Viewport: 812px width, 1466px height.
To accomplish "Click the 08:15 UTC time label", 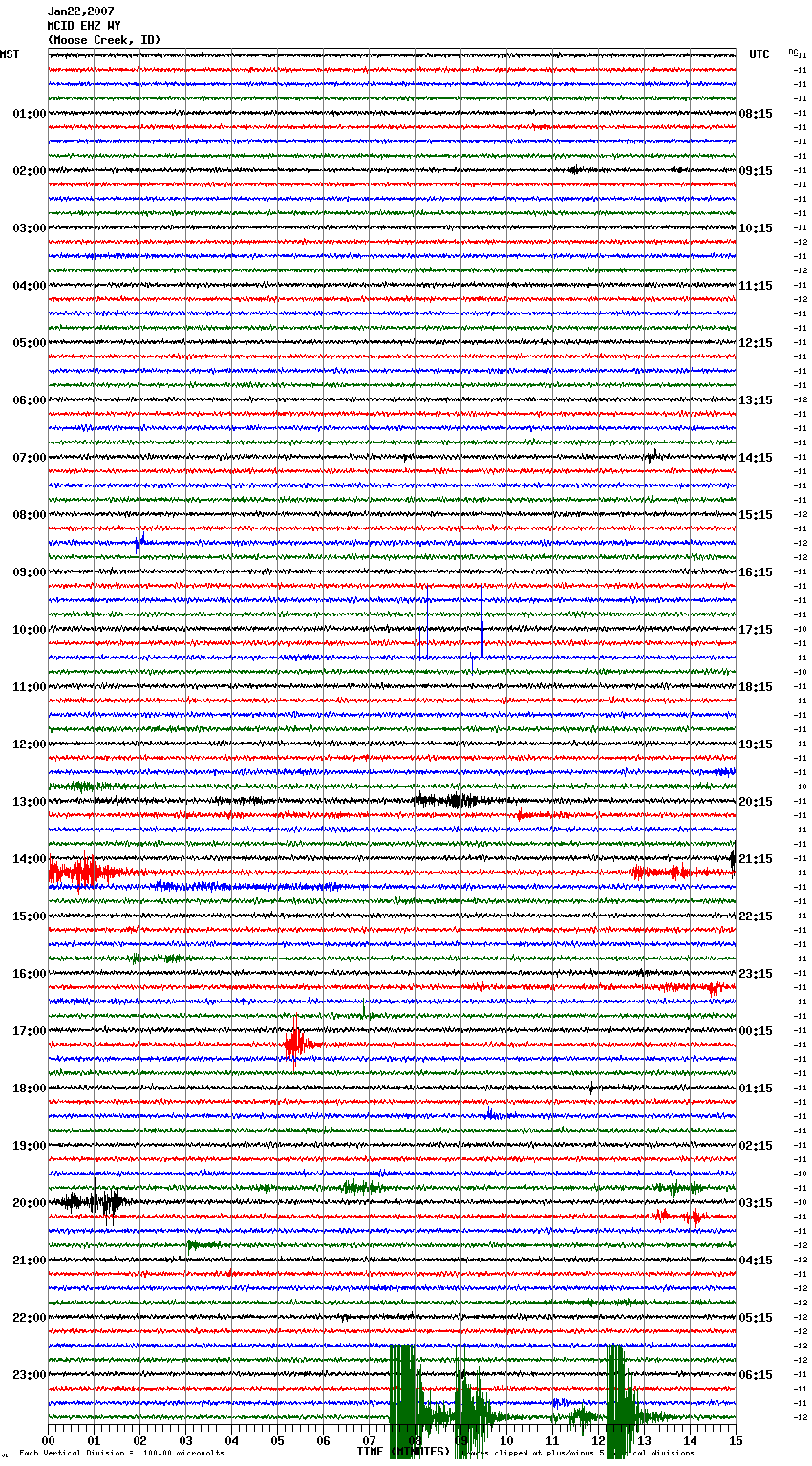I will (756, 114).
